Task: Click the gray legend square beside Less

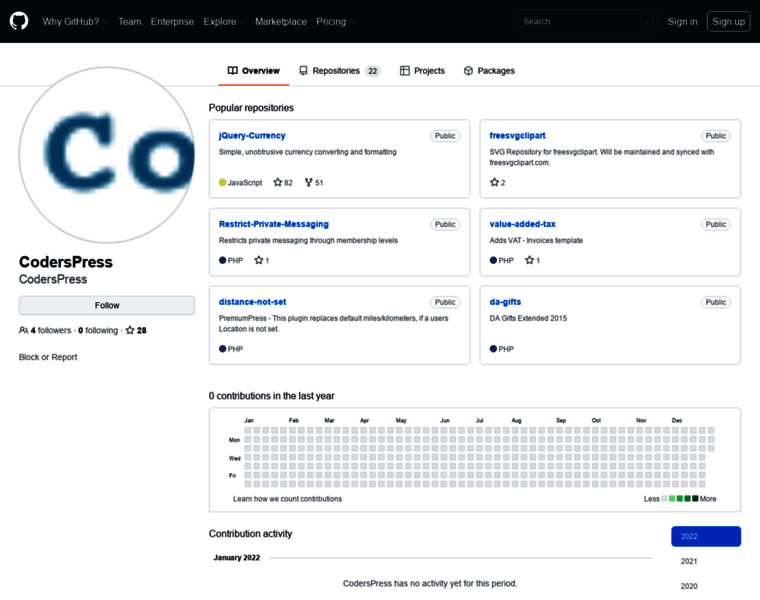Action: coord(665,499)
